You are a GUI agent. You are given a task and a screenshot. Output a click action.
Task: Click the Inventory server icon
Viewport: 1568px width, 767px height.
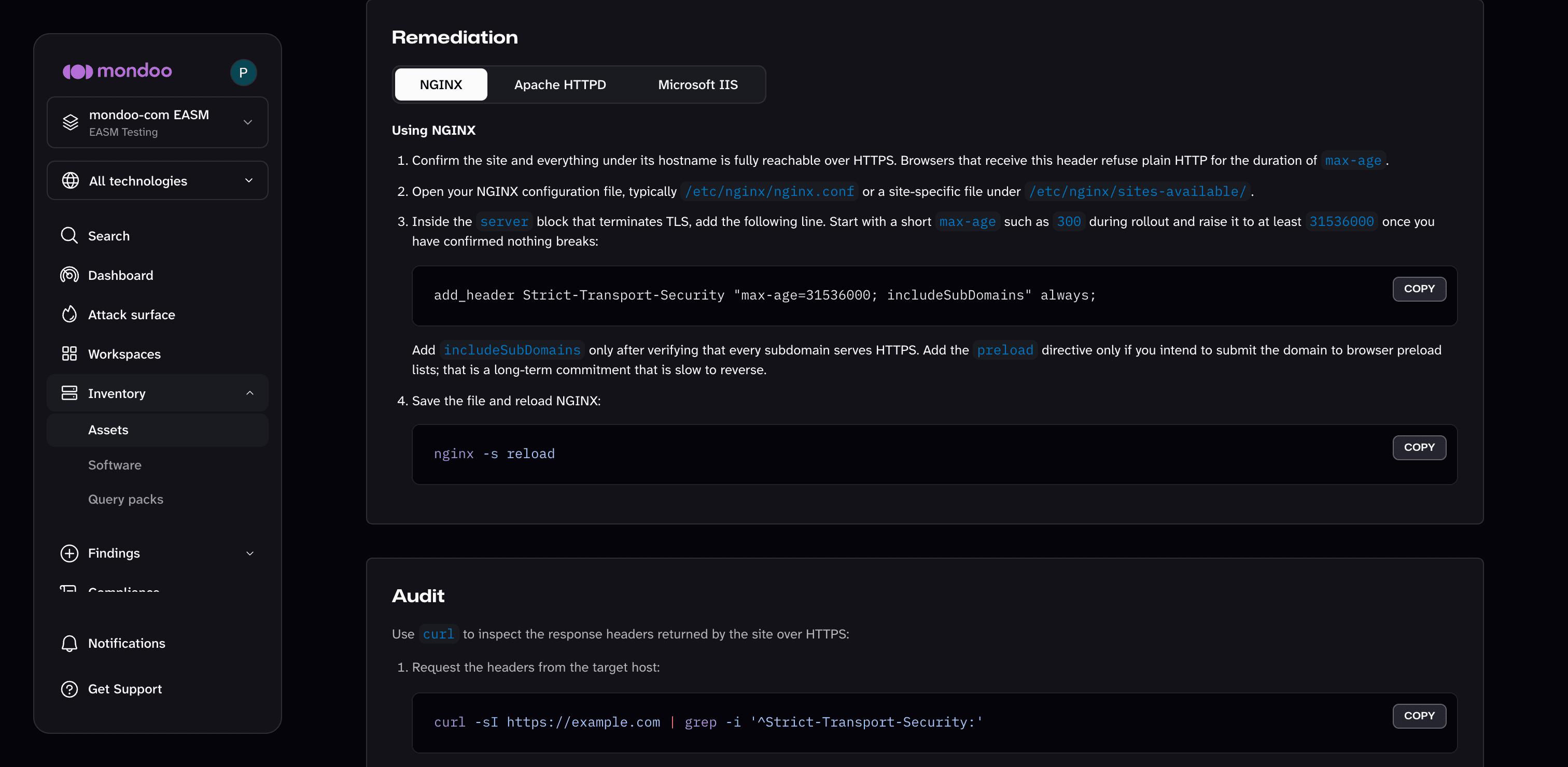pyautogui.click(x=69, y=393)
